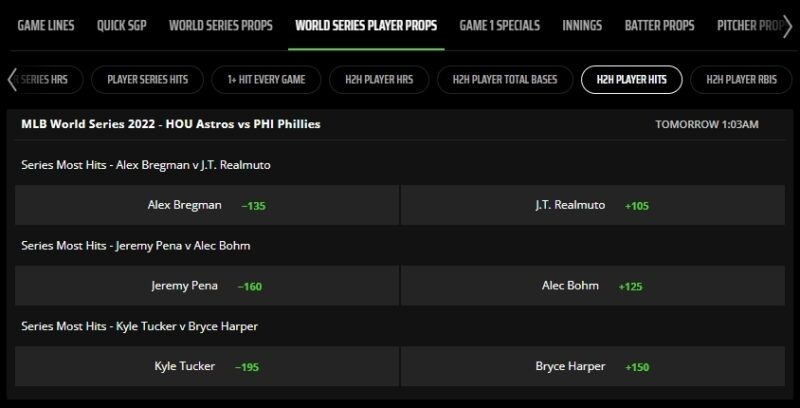Choose 1+ Hit Every Game filter
Screen dimensions: 800x408
tap(266, 80)
